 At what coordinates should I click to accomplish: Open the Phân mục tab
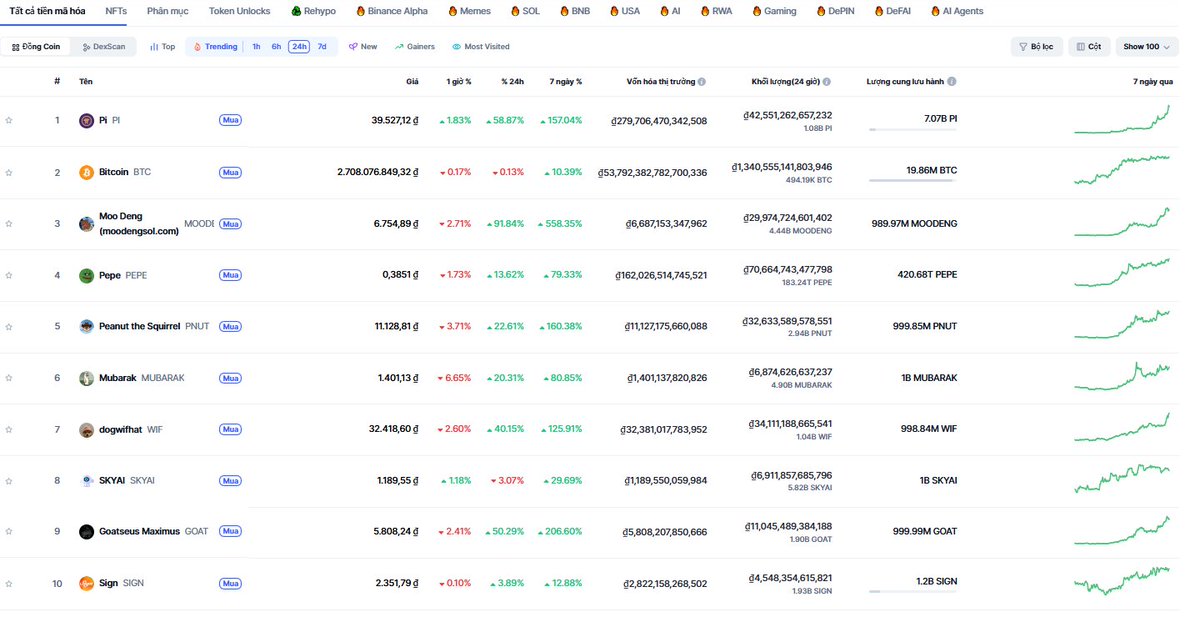tap(168, 11)
